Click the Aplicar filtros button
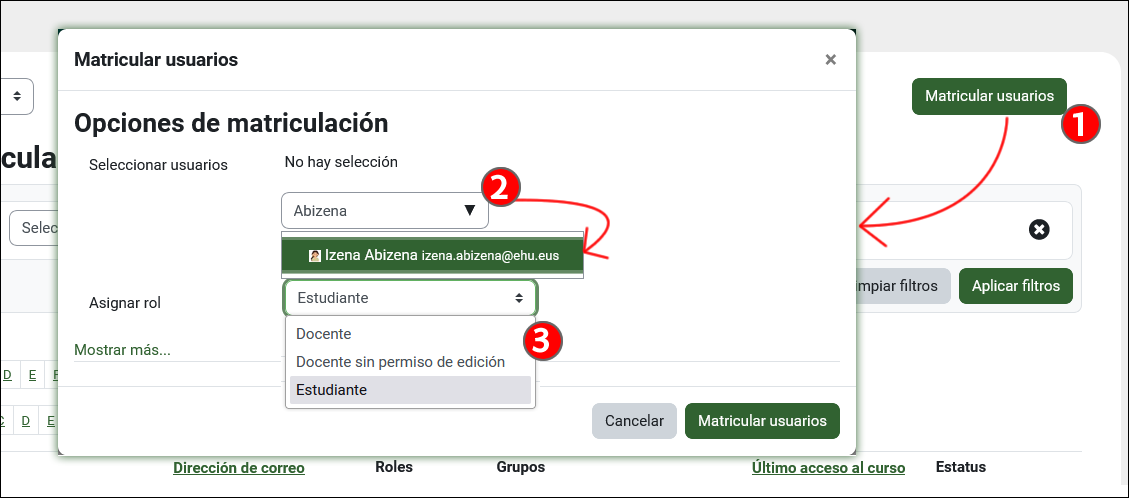 (x=1016, y=286)
